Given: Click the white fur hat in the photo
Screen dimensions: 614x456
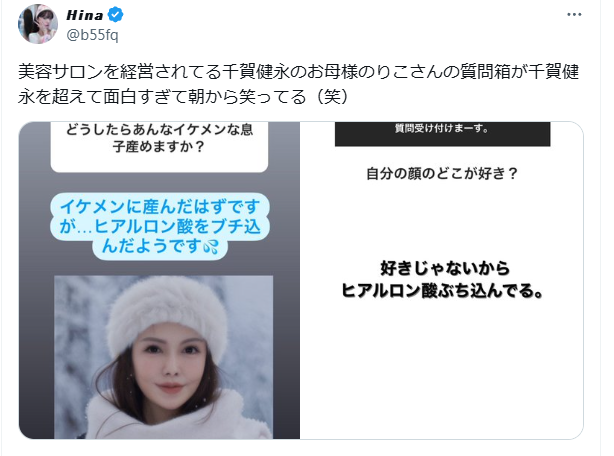Looking at the screenshot, I should tap(168, 309).
